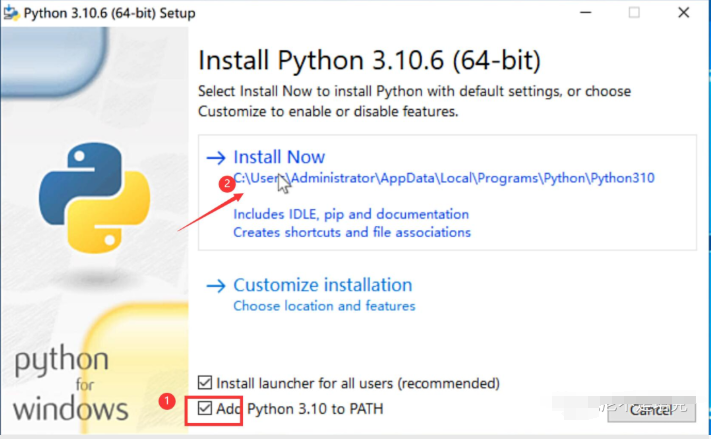Click the arrow icon beside Customize installation

pyautogui.click(x=216, y=286)
